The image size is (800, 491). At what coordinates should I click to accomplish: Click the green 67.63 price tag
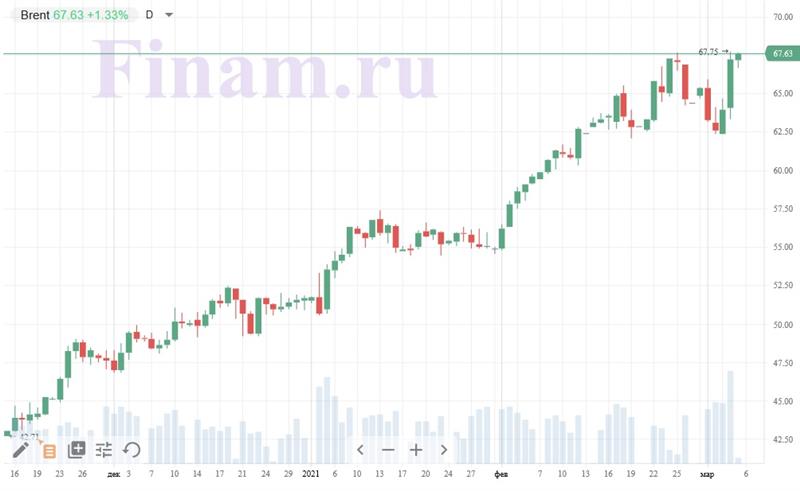pyautogui.click(x=782, y=53)
